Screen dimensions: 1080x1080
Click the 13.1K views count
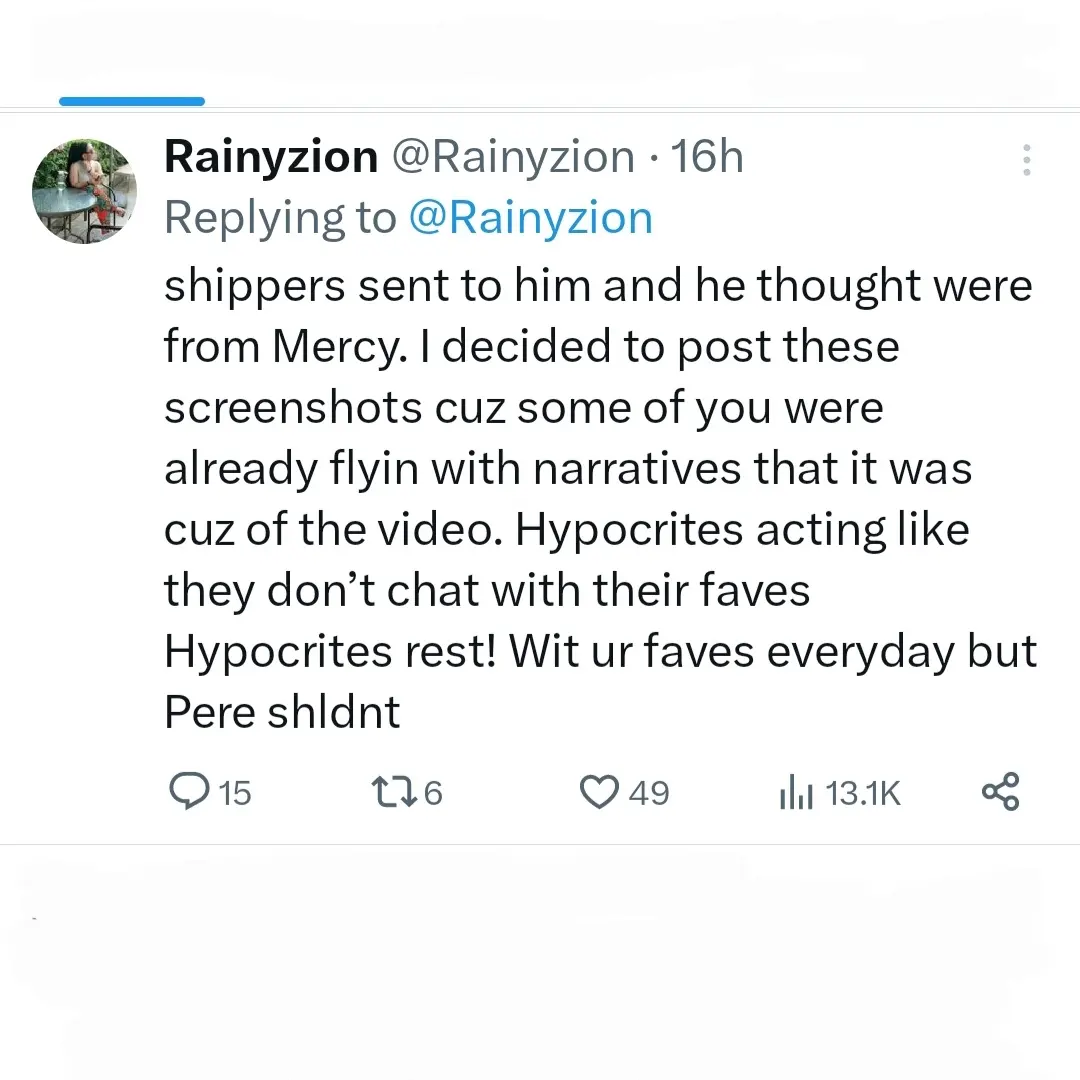pos(865,794)
